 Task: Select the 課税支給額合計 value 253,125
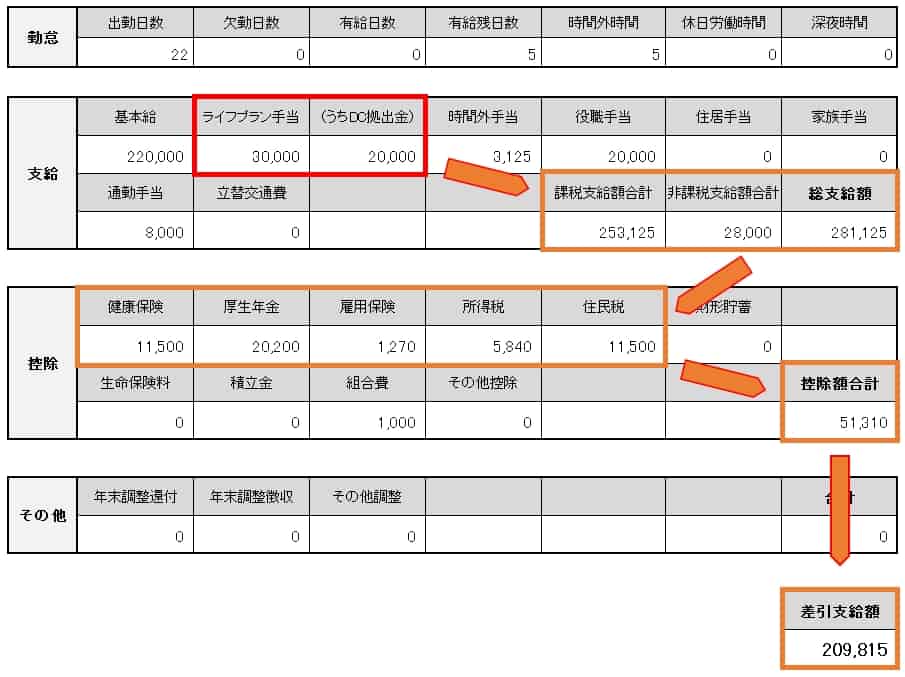click(x=602, y=231)
